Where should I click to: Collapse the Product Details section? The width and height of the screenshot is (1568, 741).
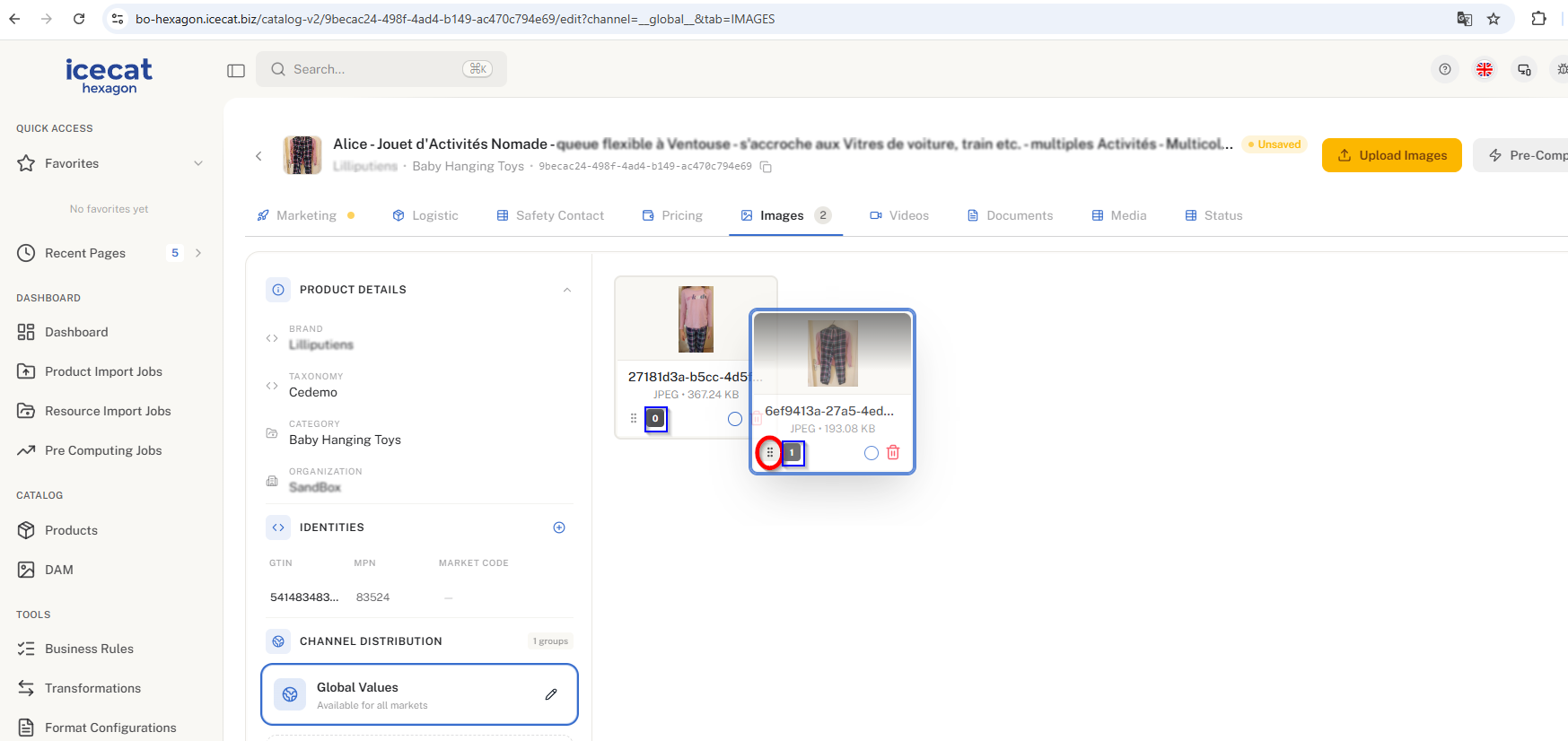566,290
